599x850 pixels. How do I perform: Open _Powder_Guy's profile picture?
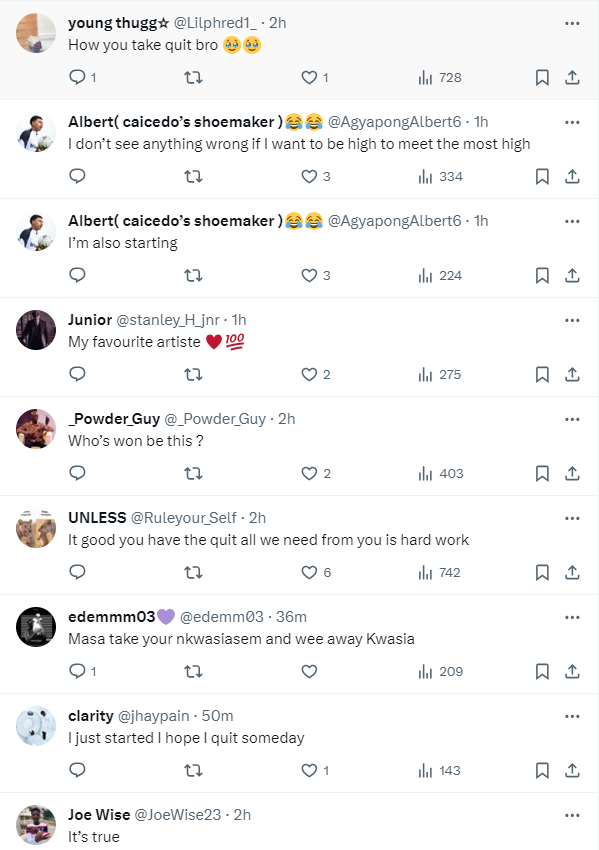pyautogui.click(x=36, y=429)
